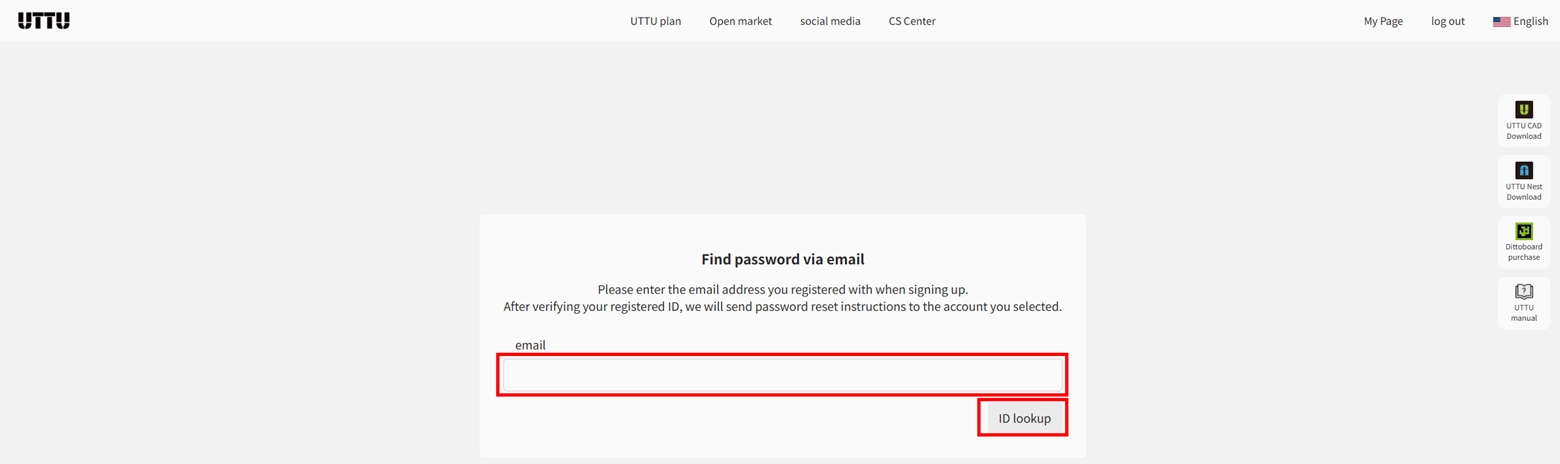Click the ID lookup button
This screenshot has width=1560, height=464.
(1024, 418)
